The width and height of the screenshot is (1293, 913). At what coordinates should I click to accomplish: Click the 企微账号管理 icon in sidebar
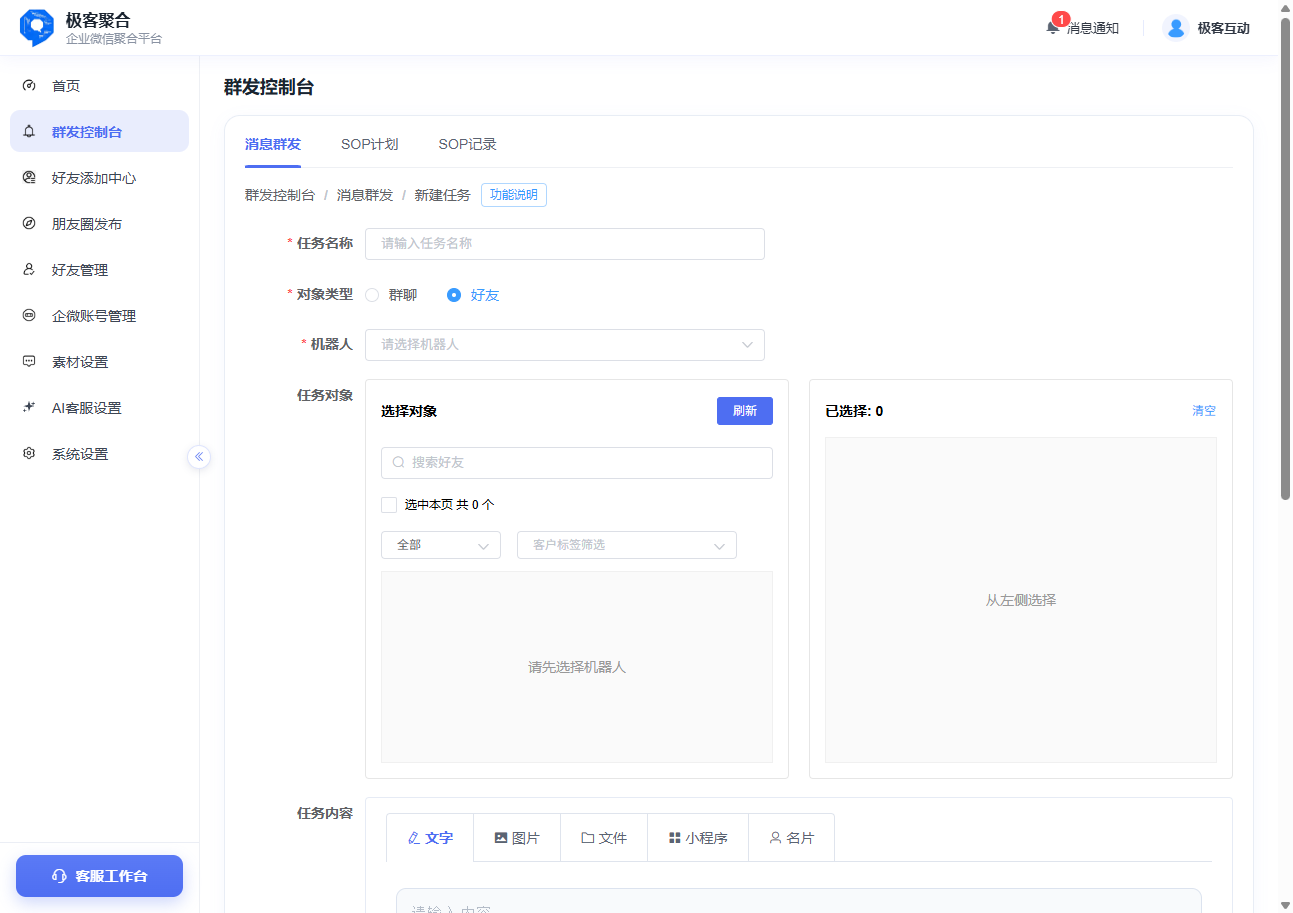pos(29,316)
